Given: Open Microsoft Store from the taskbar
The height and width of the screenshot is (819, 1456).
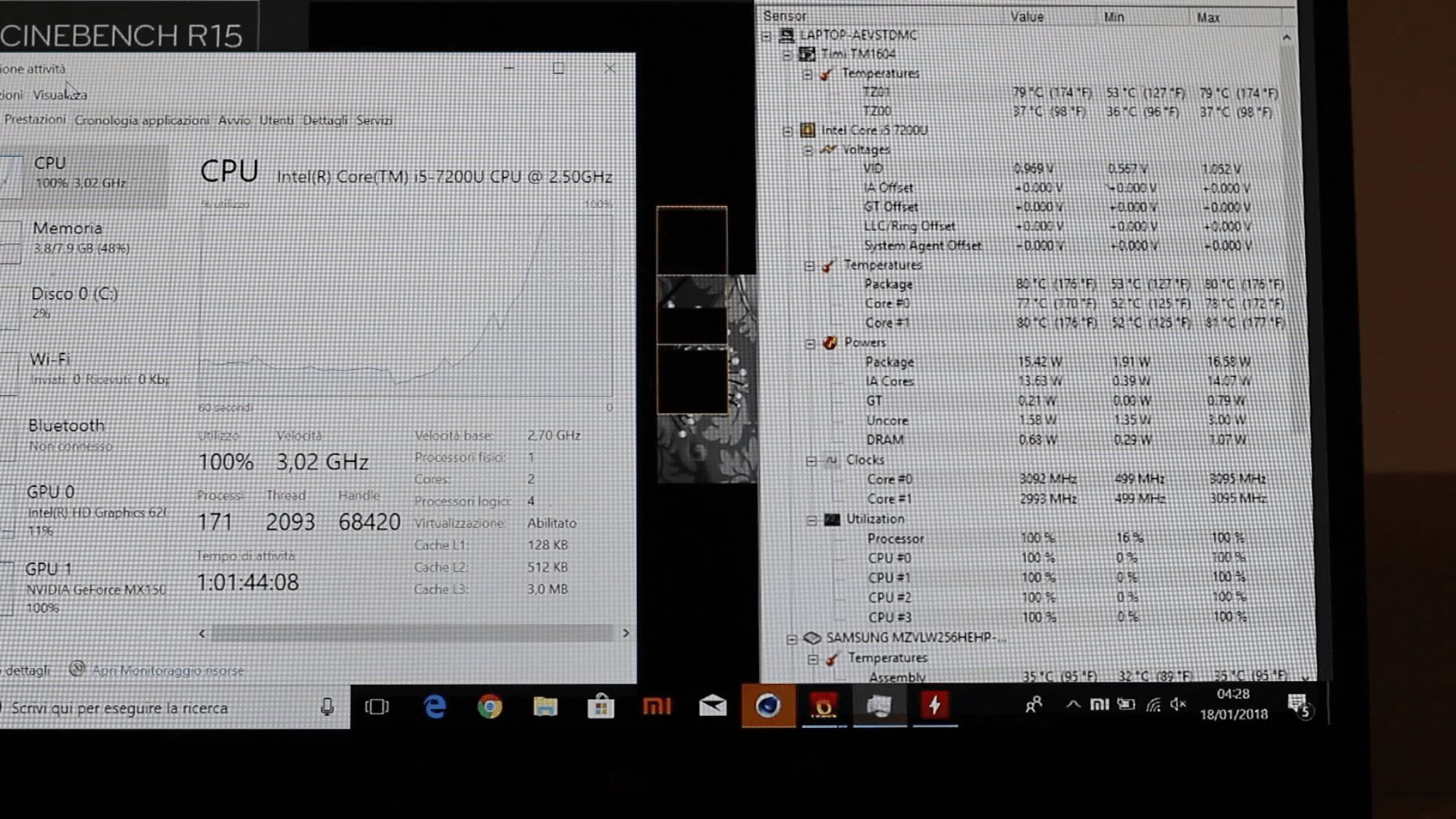Looking at the screenshot, I should tap(601, 707).
